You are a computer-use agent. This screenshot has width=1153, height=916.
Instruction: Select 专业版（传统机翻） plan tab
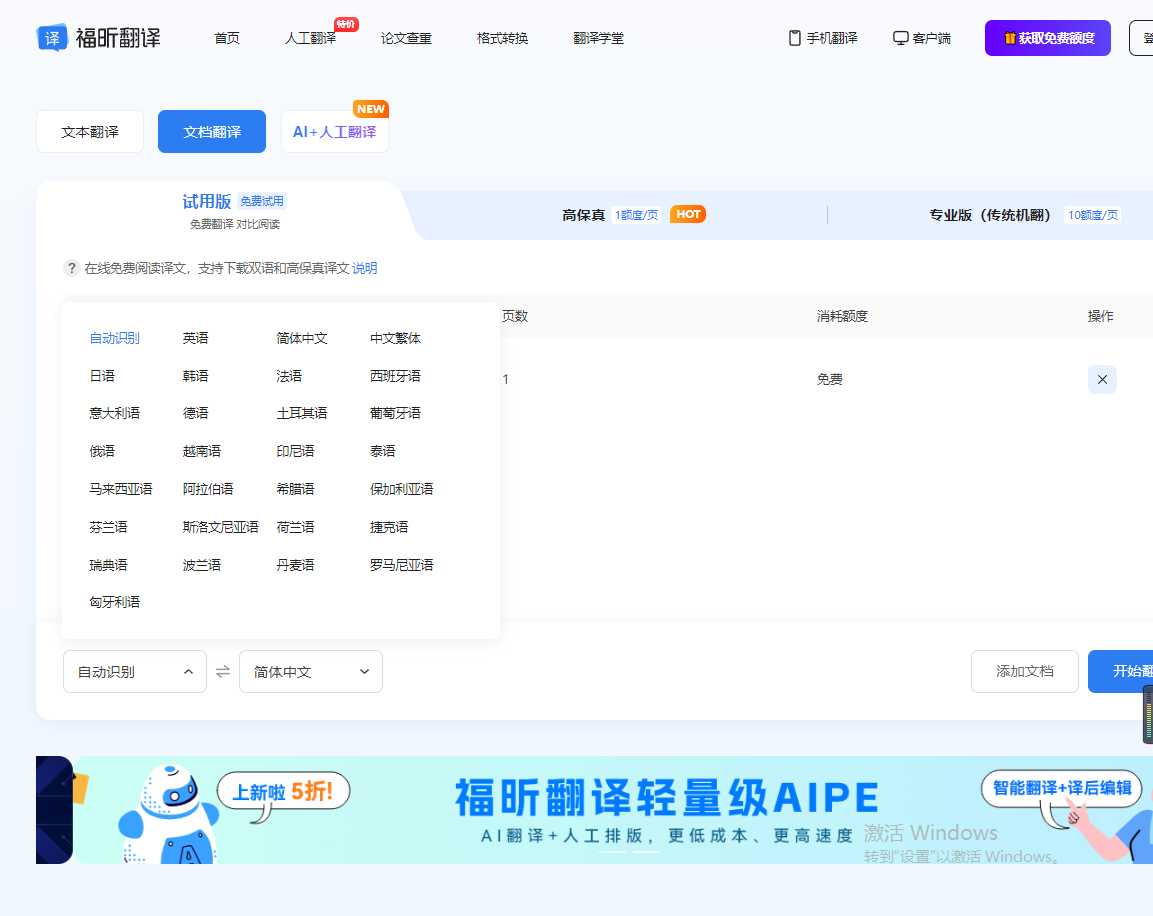point(1024,215)
